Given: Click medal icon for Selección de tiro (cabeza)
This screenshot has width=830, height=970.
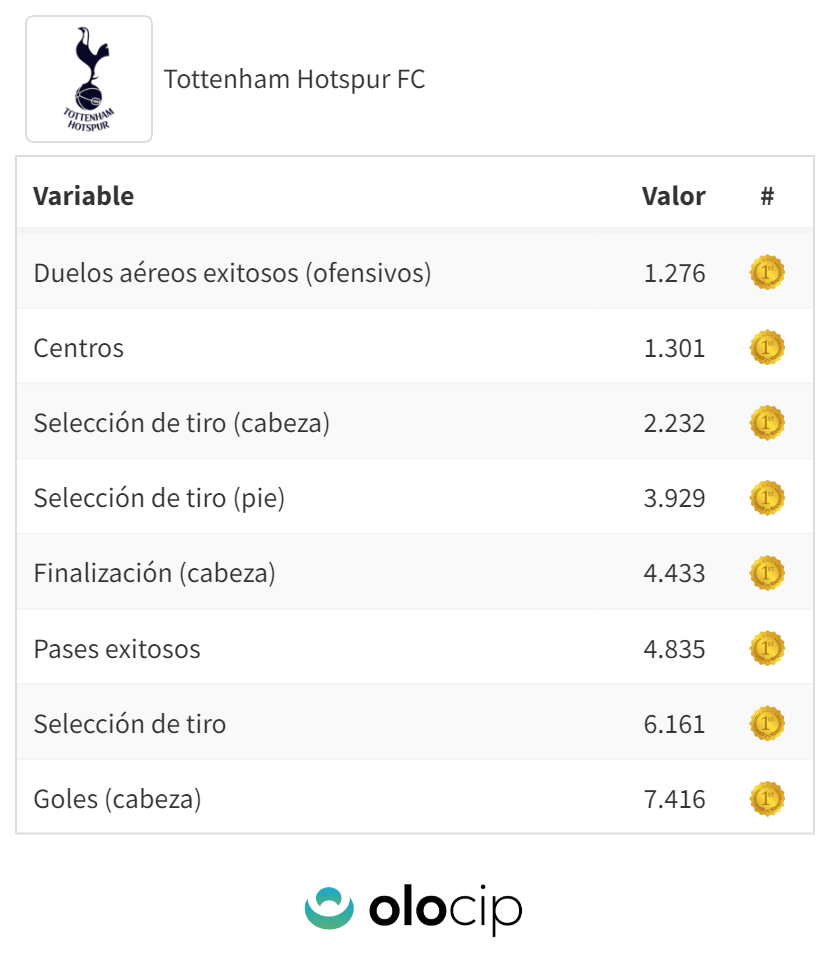Looking at the screenshot, I should coord(767,423).
